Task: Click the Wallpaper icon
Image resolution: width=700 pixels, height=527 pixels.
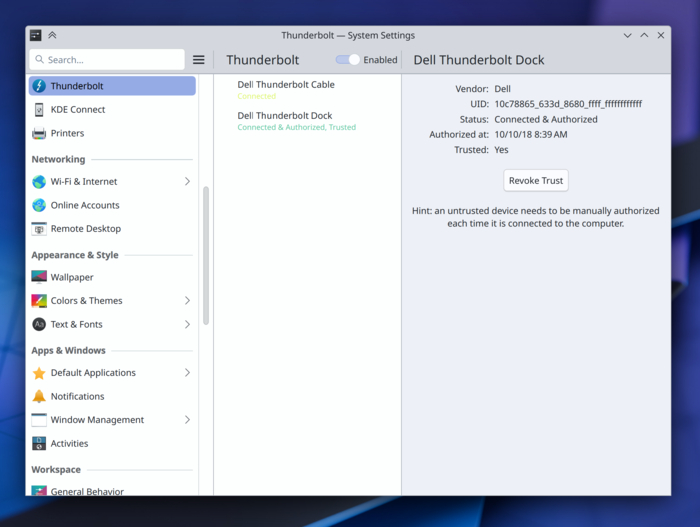Action: tap(39, 277)
